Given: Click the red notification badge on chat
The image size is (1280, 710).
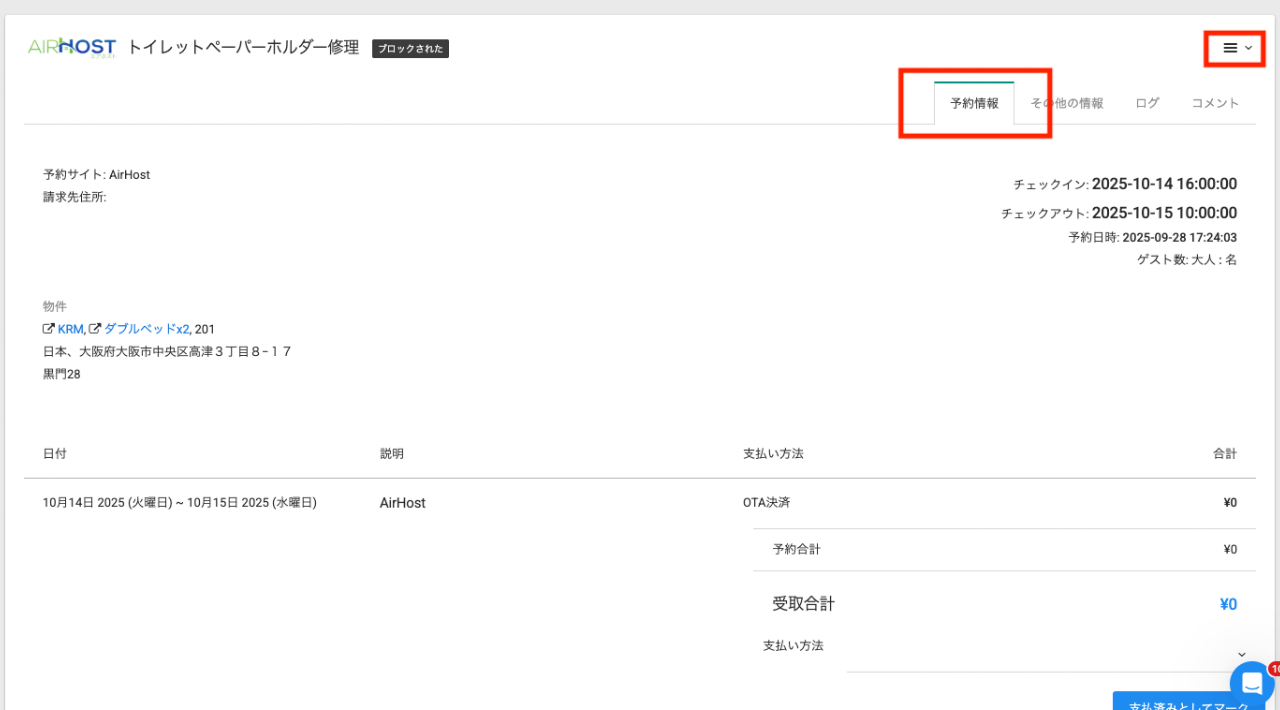Looking at the screenshot, I should 1274,668.
